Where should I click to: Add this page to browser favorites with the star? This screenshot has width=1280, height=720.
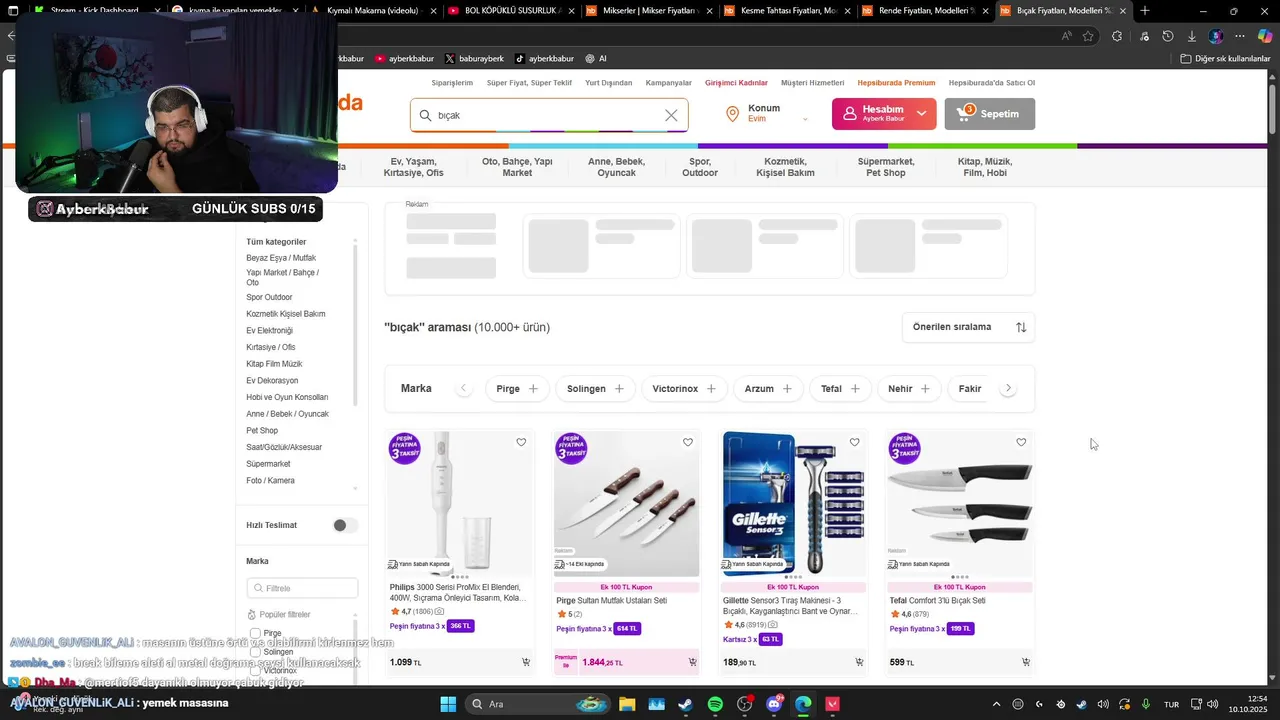click(1088, 36)
